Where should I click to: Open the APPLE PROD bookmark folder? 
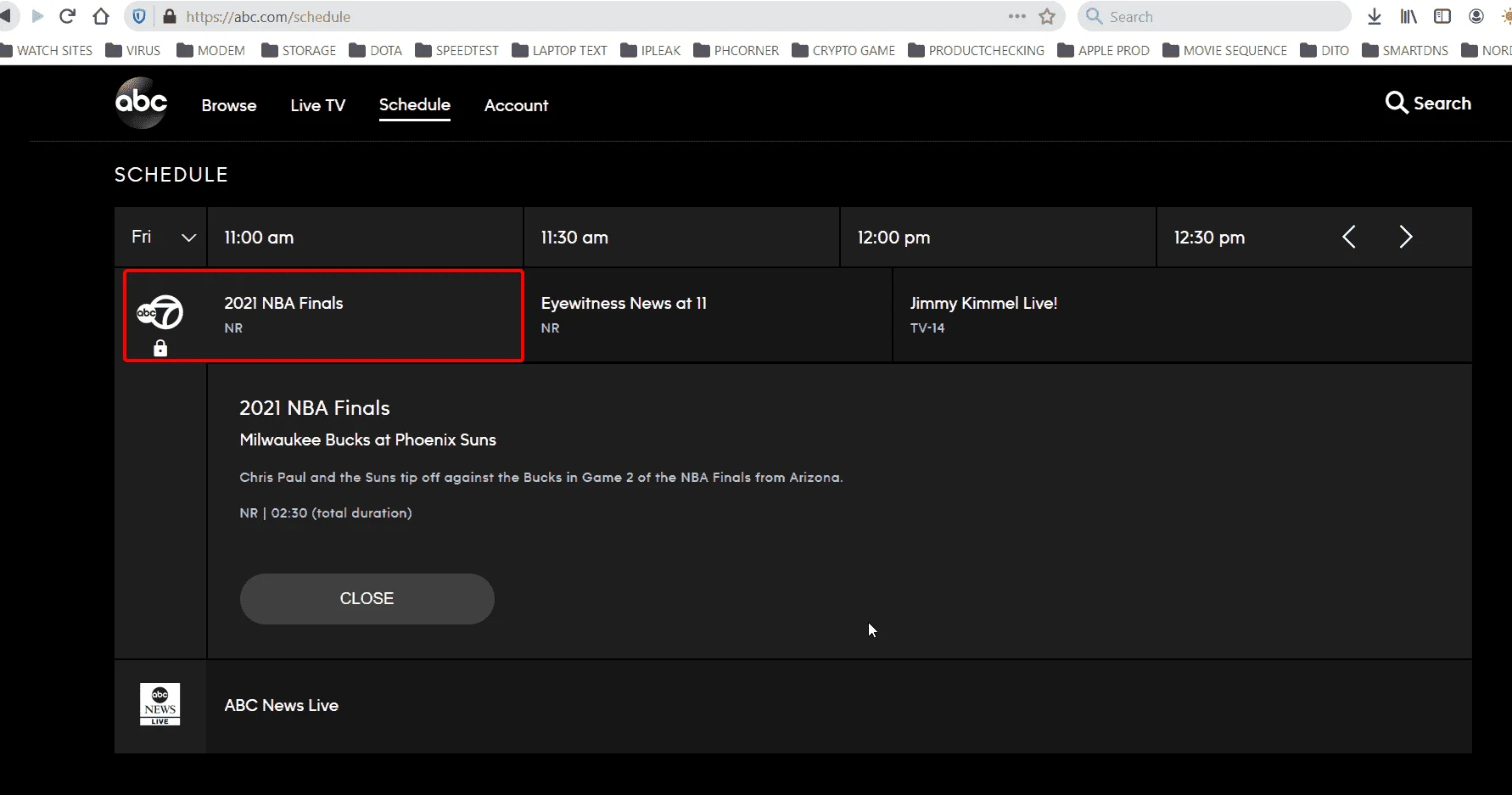tap(1104, 50)
